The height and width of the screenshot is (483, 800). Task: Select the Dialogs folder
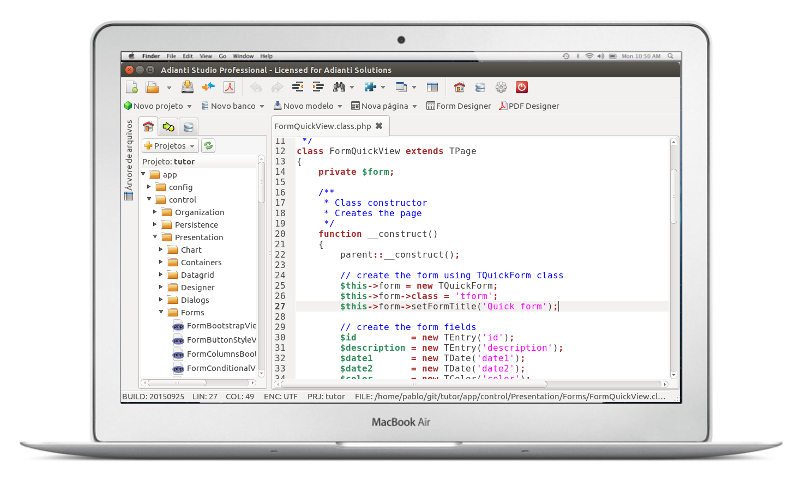195,300
